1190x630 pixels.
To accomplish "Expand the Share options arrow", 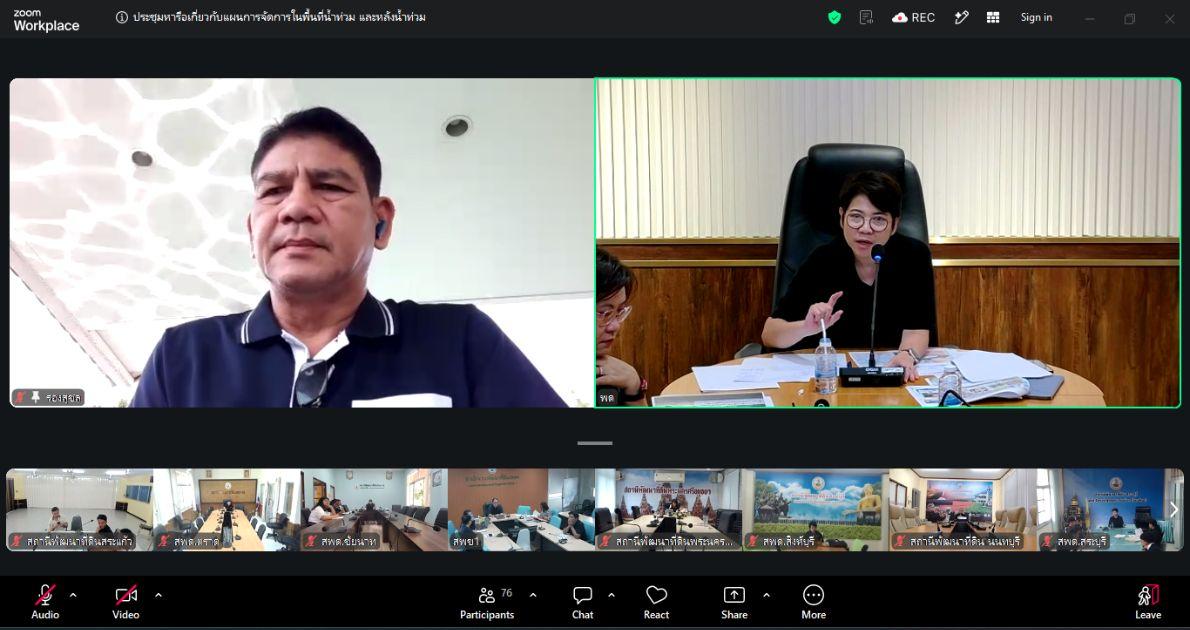I will (766, 595).
